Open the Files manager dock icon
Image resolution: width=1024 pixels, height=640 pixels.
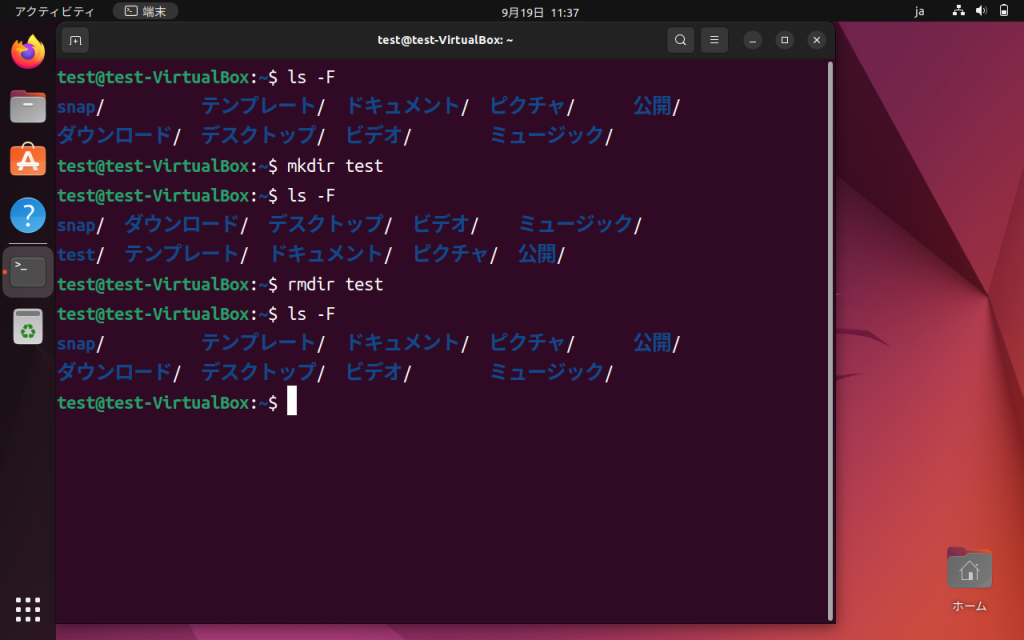pos(28,106)
